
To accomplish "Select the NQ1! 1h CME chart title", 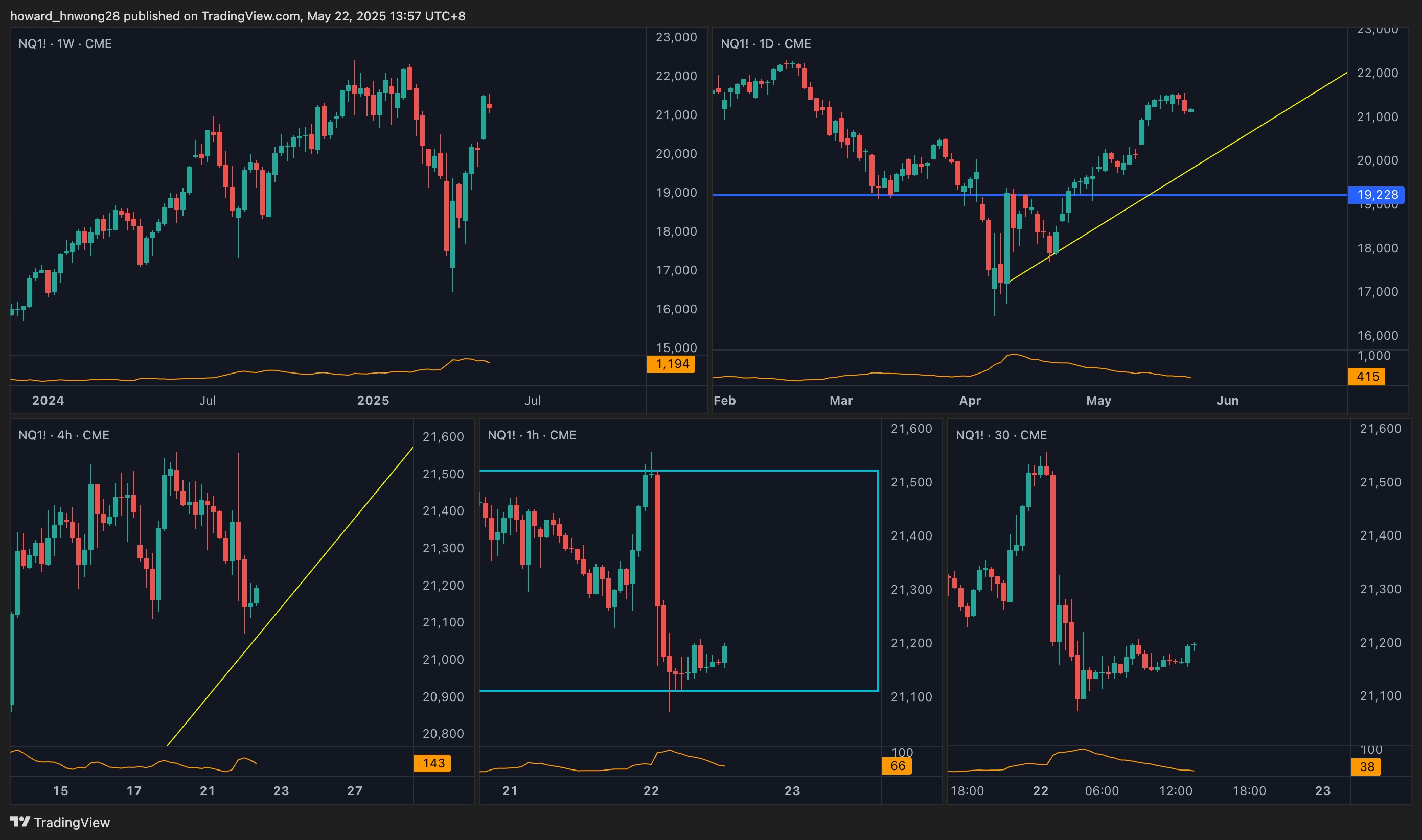I will click(532, 435).
